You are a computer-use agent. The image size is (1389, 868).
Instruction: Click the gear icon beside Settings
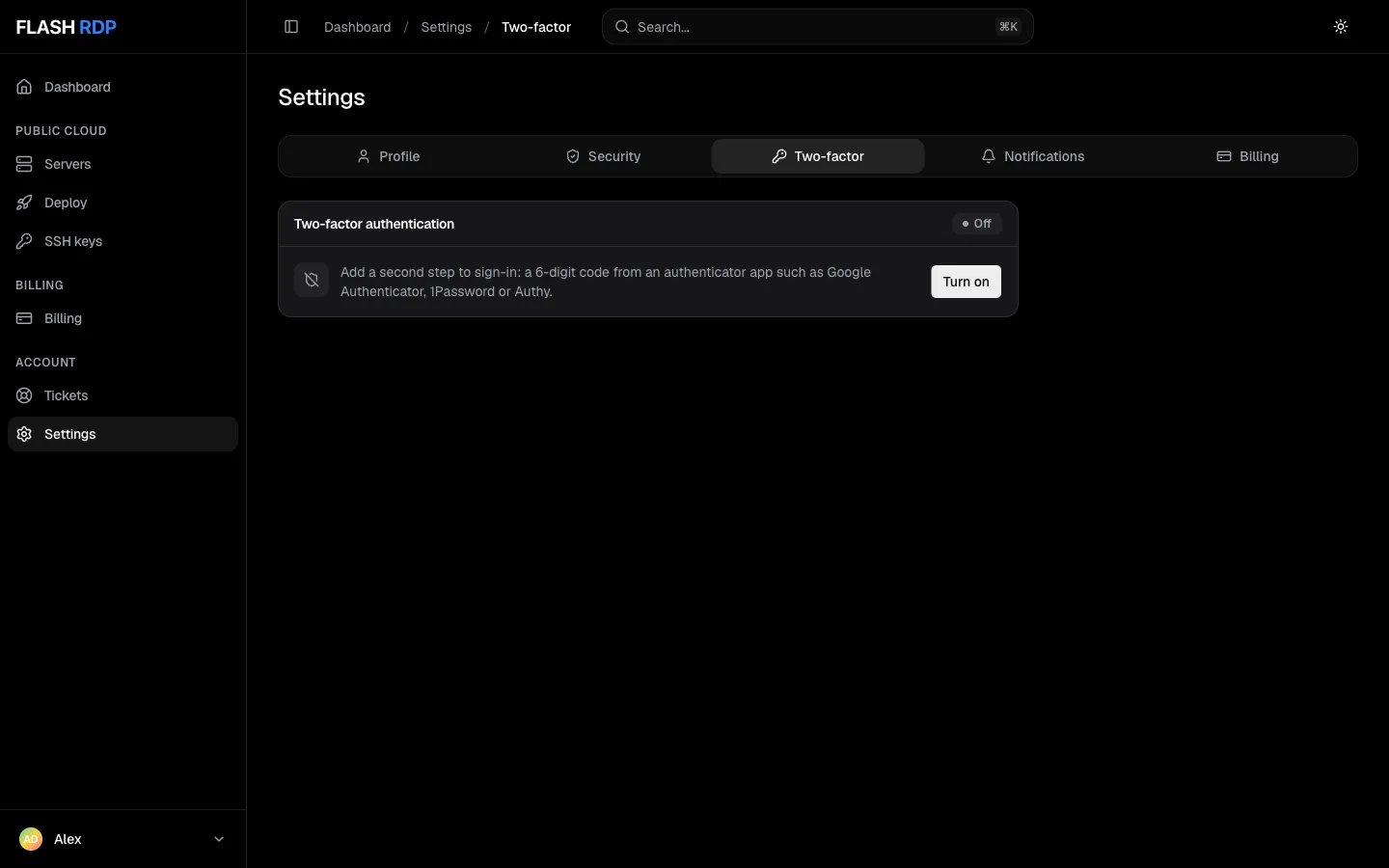coord(24,434)
